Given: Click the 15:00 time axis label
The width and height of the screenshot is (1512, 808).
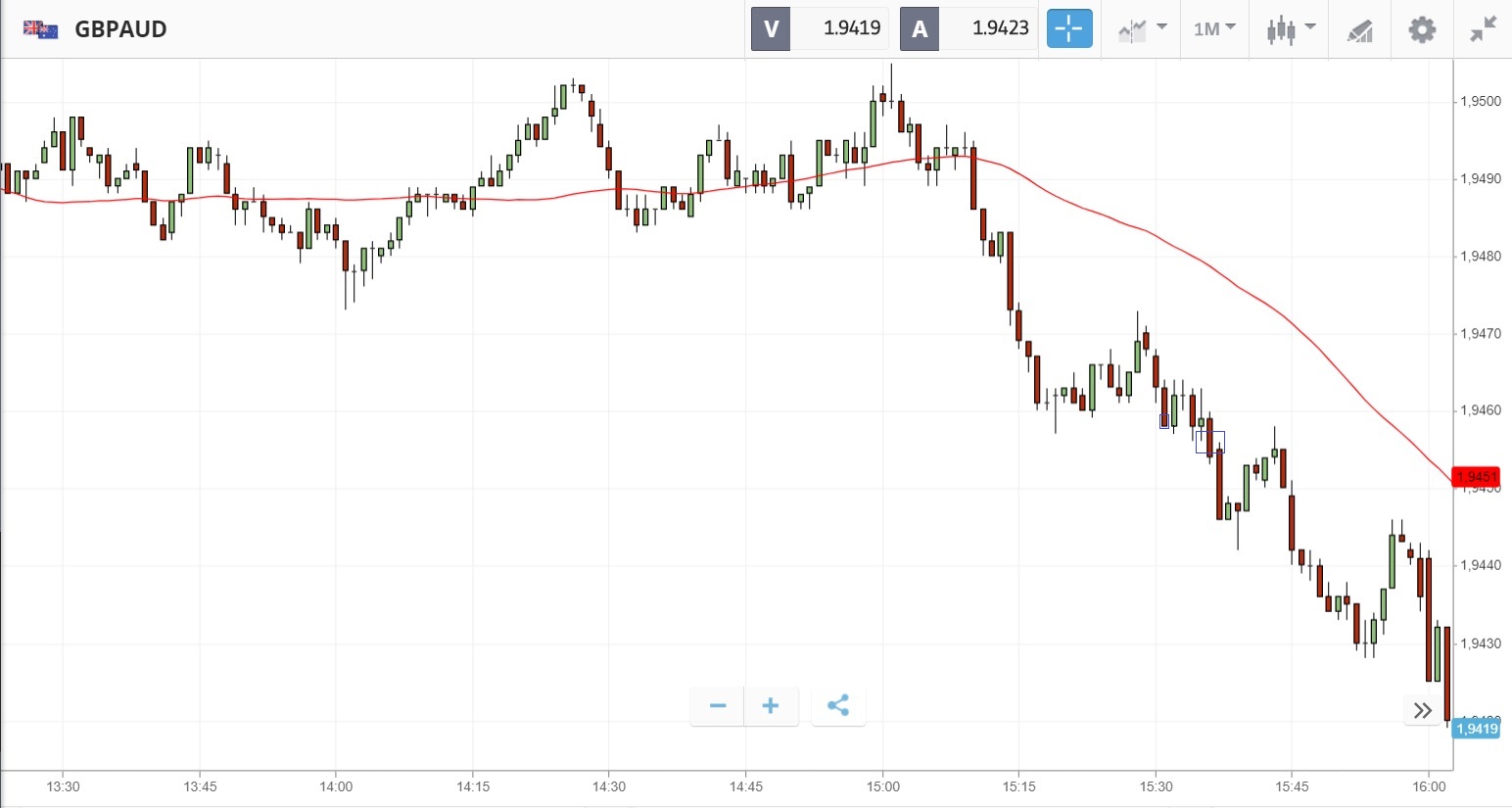Looking at the screenshot, I should coord(882,786).
